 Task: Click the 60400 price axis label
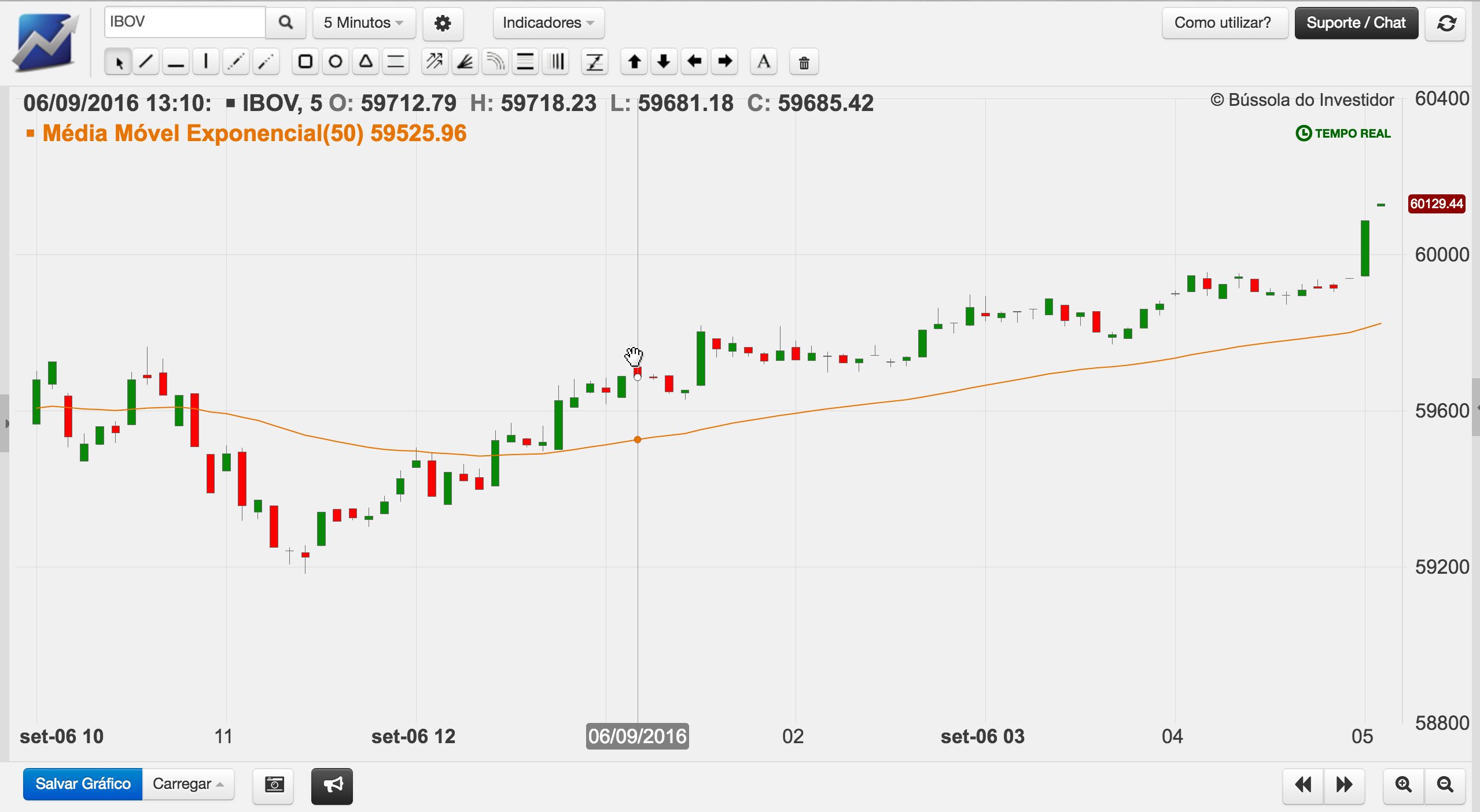coord(1442,98)
